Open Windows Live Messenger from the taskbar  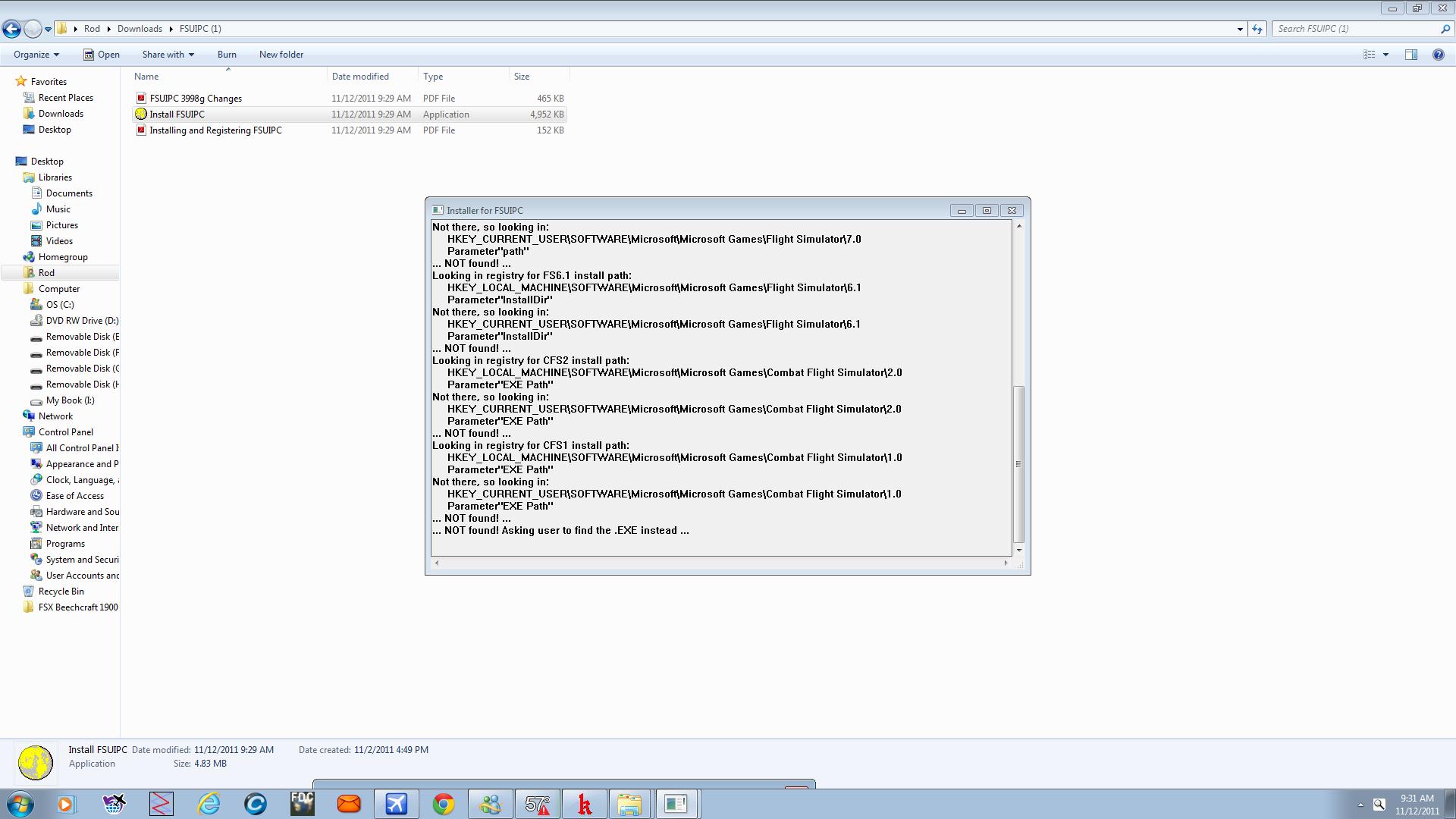(x=491, y=804)
